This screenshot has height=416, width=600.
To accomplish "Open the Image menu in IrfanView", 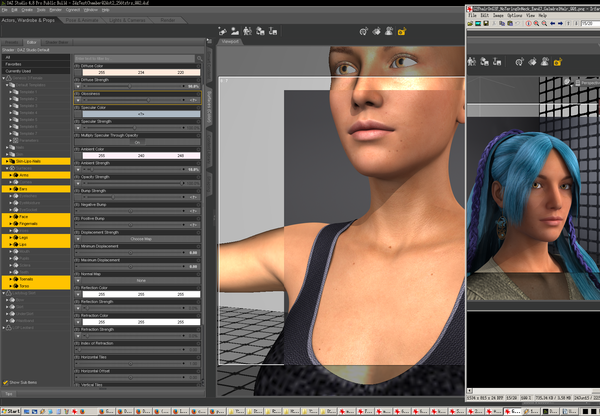I will tap(498, 15).
